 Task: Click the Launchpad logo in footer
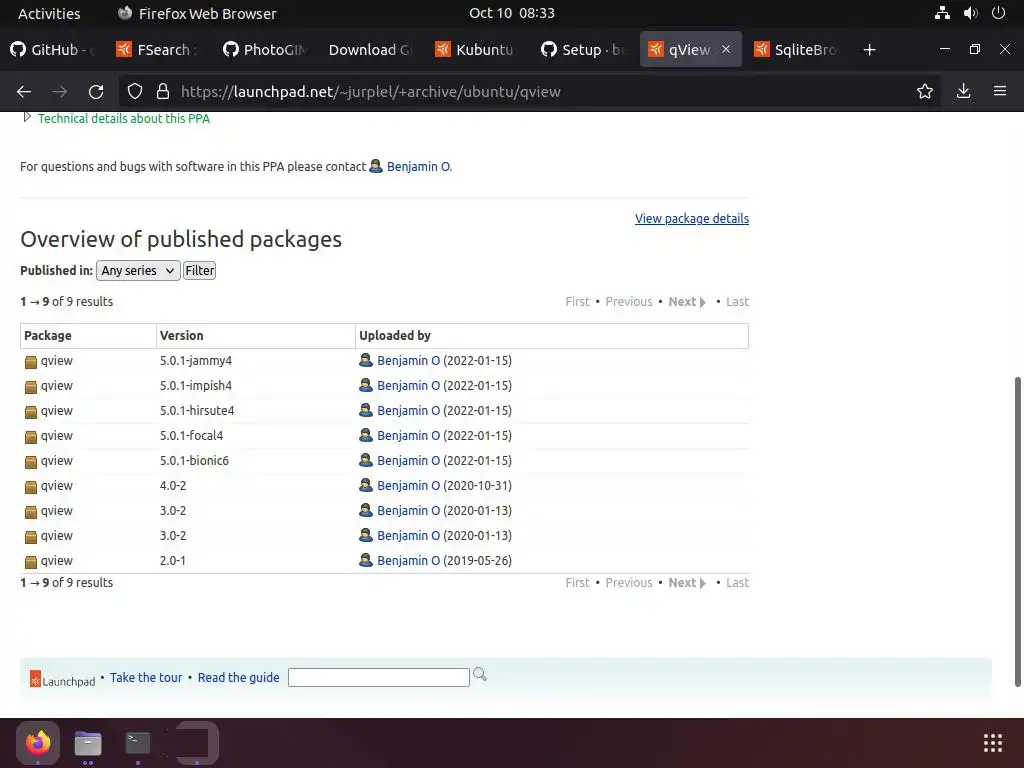point(63,679)
